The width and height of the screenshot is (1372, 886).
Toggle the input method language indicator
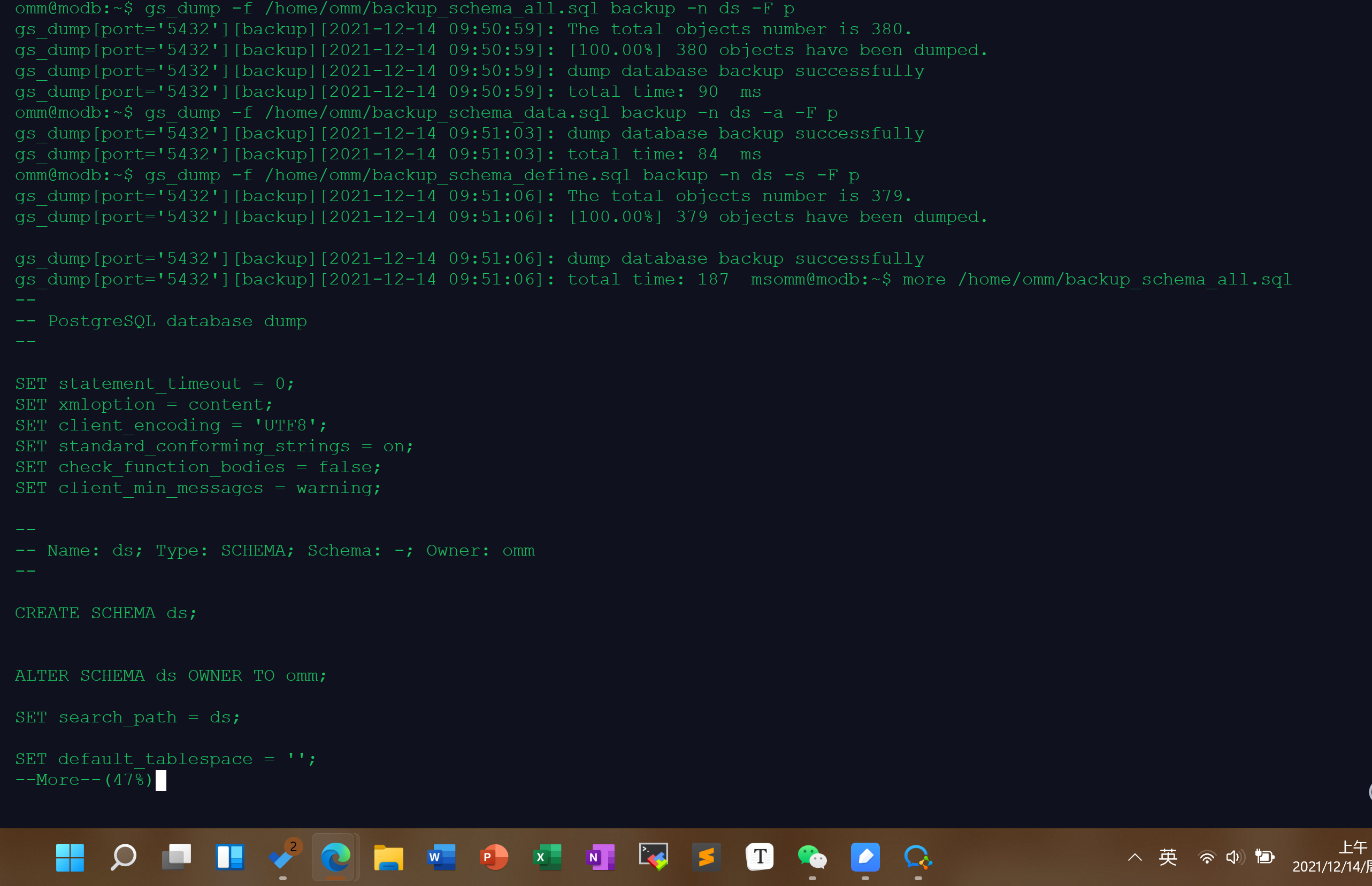coord(1168,858)
